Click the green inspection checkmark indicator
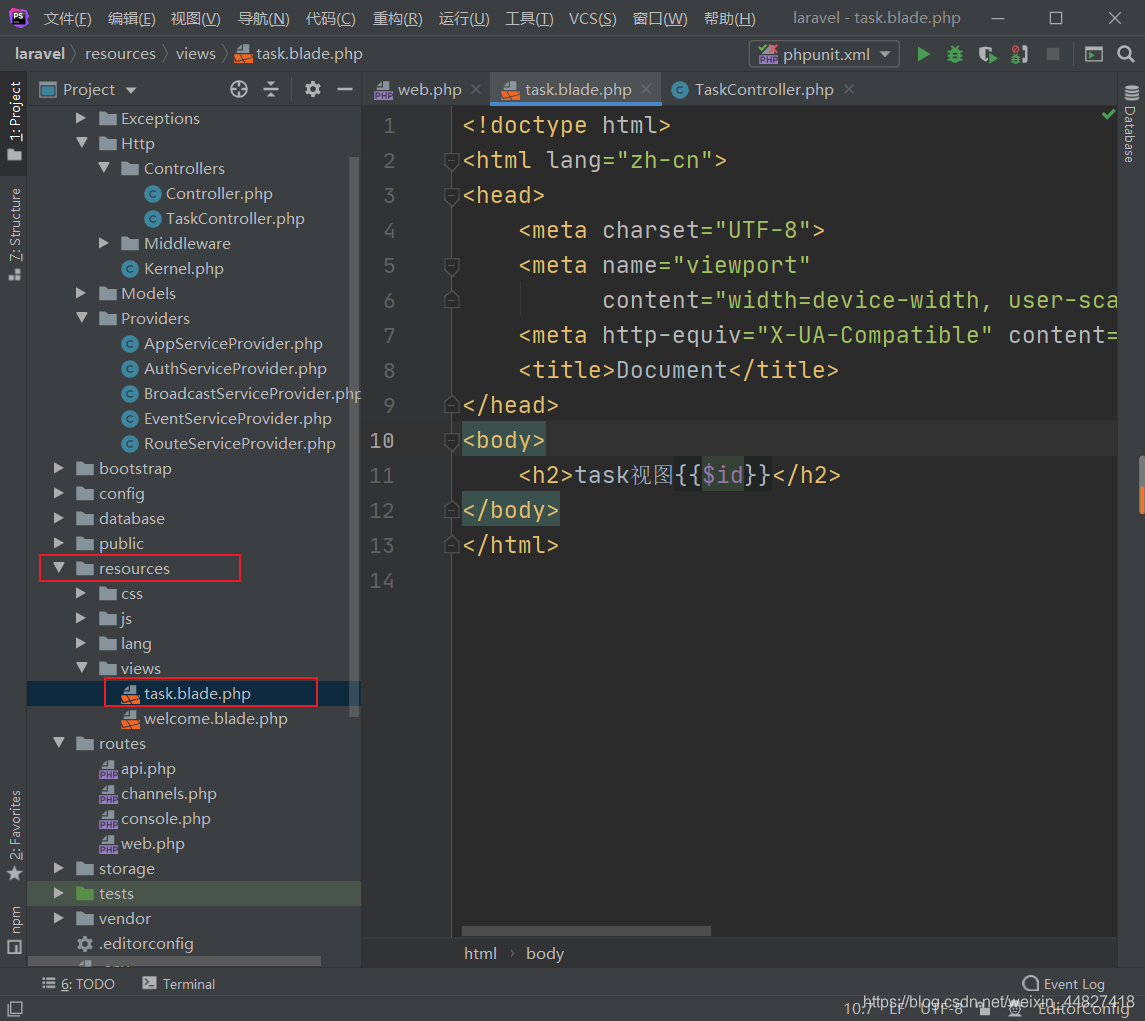The height and width of the screenshot is (1021, 1145). point(1108,114)
